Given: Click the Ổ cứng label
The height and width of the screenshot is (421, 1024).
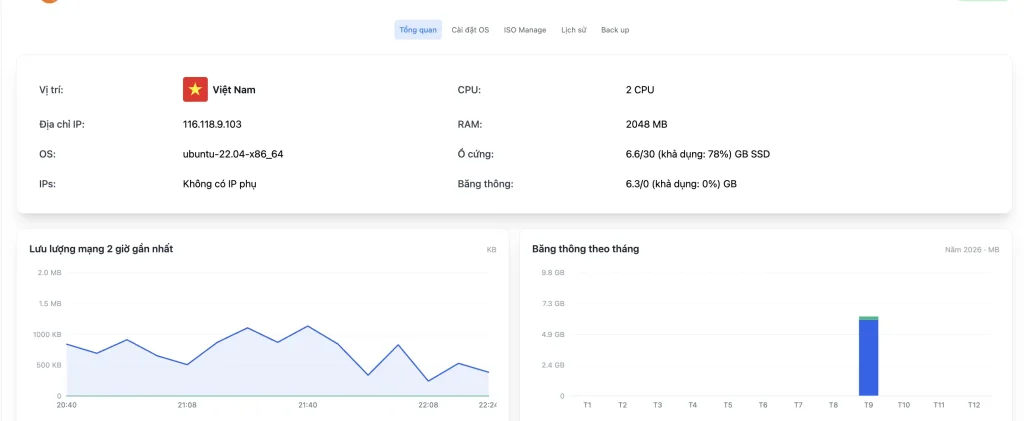Looking at the screenshot, I should tap(475, 154).
